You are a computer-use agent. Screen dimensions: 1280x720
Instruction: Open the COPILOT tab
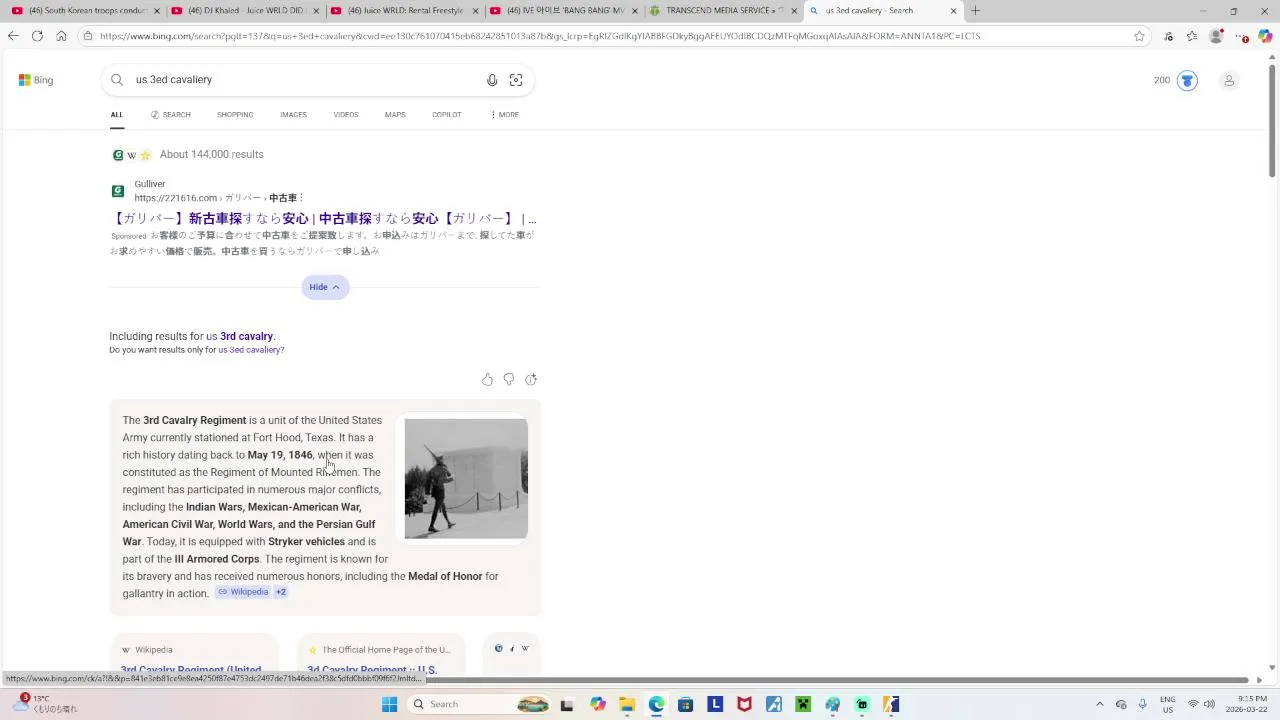447,115
